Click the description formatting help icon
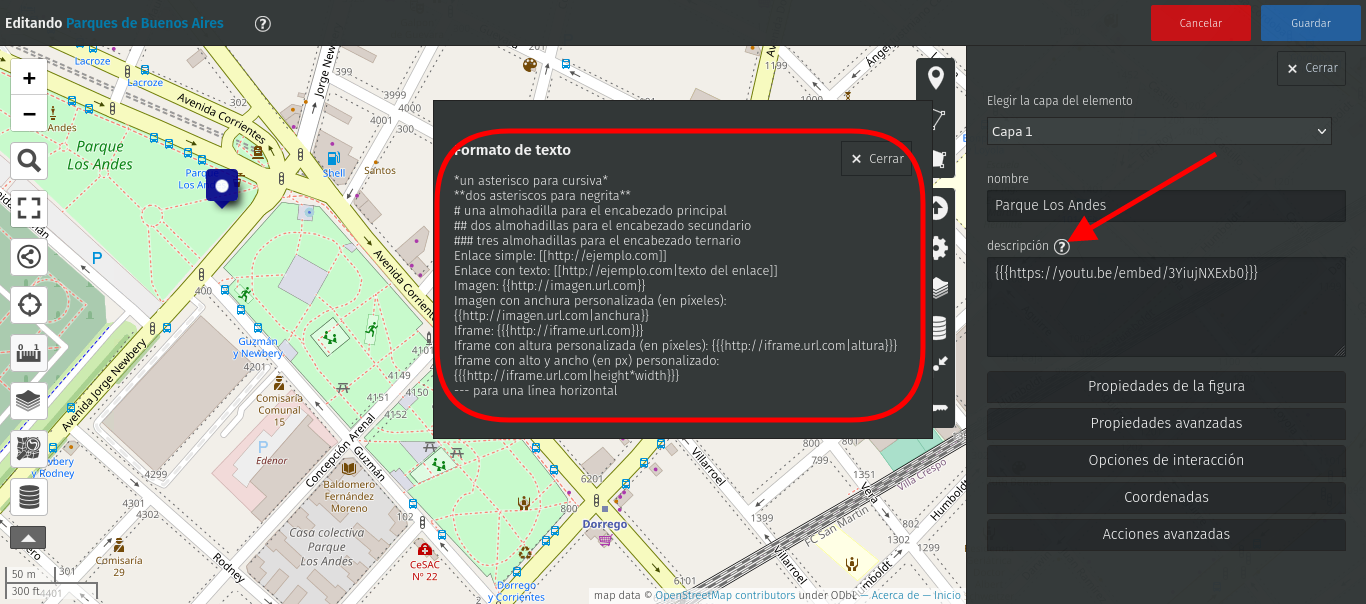This screenshot has height=604, width=1366. 1062,247
